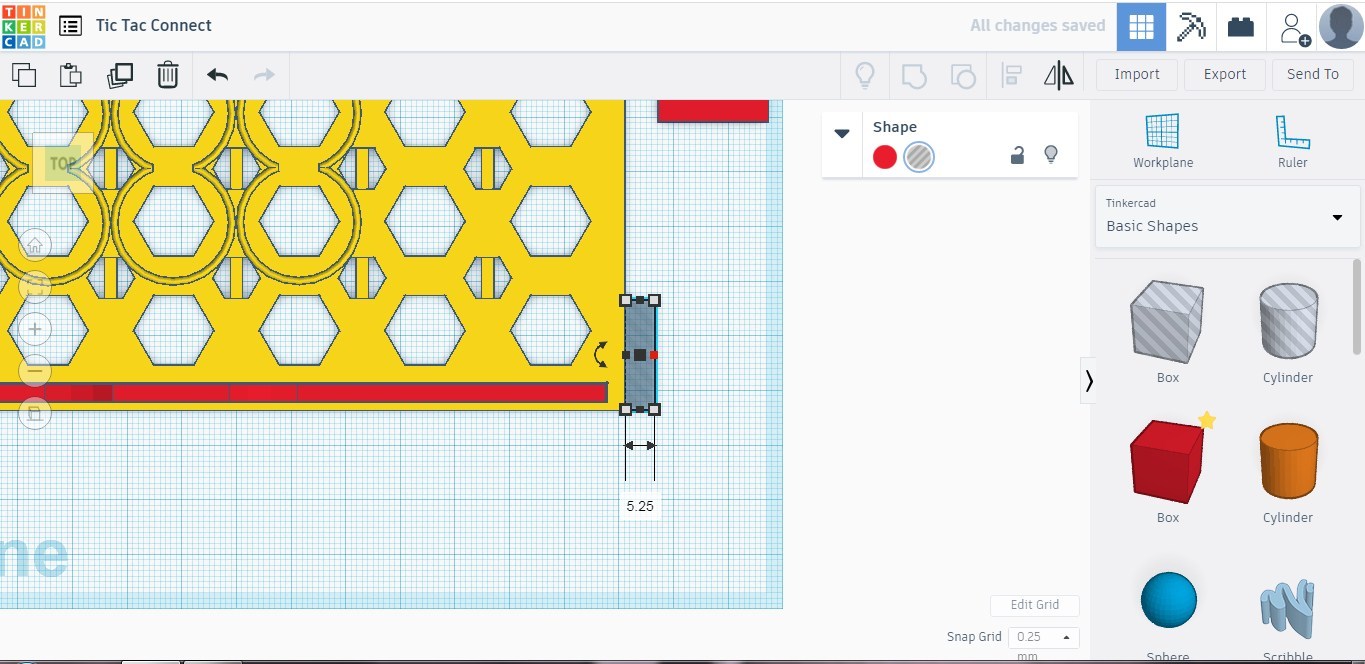Click the Export button

coord(1224,74)
